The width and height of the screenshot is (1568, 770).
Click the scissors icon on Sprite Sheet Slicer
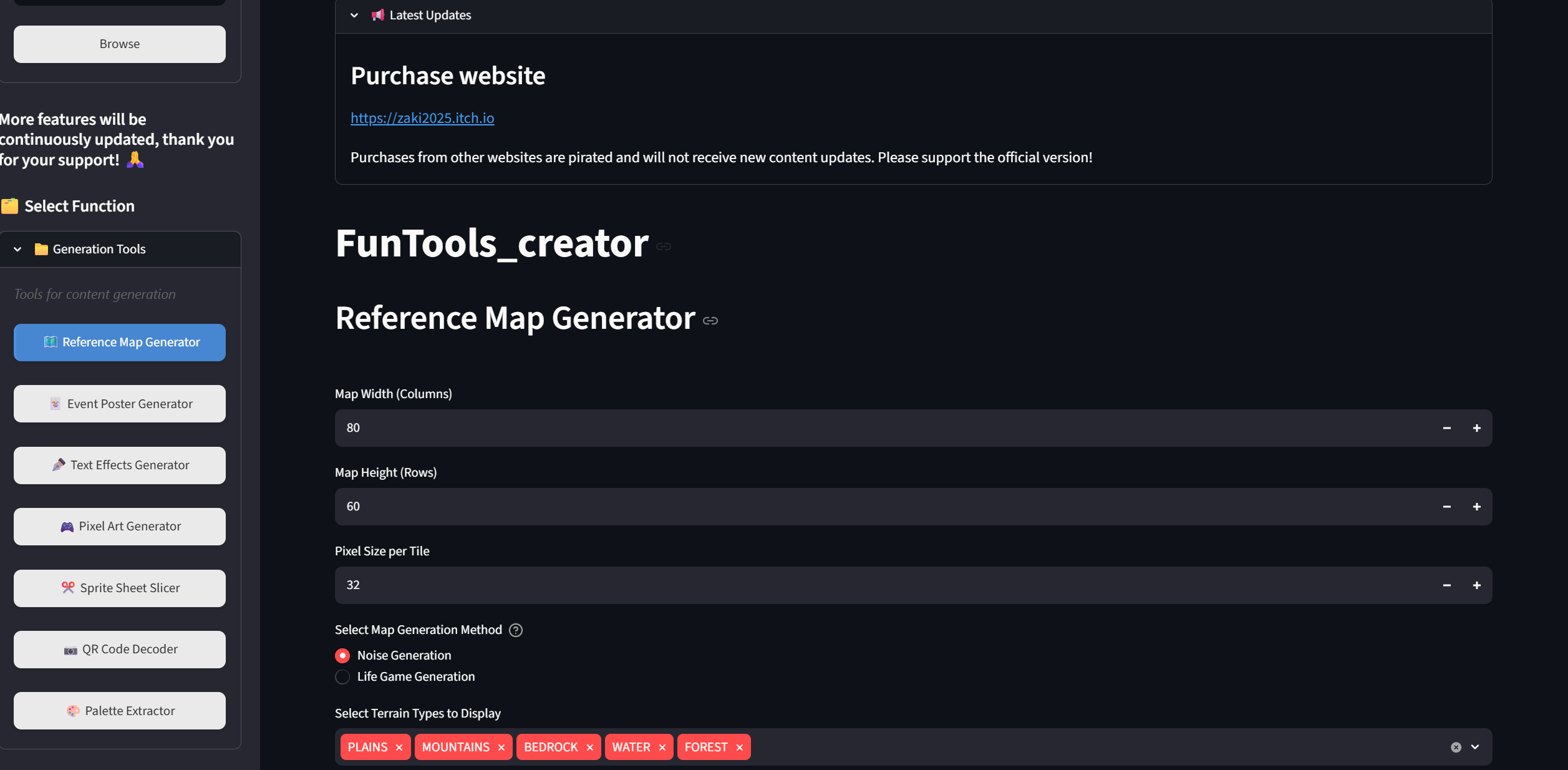tap(68, 588)
